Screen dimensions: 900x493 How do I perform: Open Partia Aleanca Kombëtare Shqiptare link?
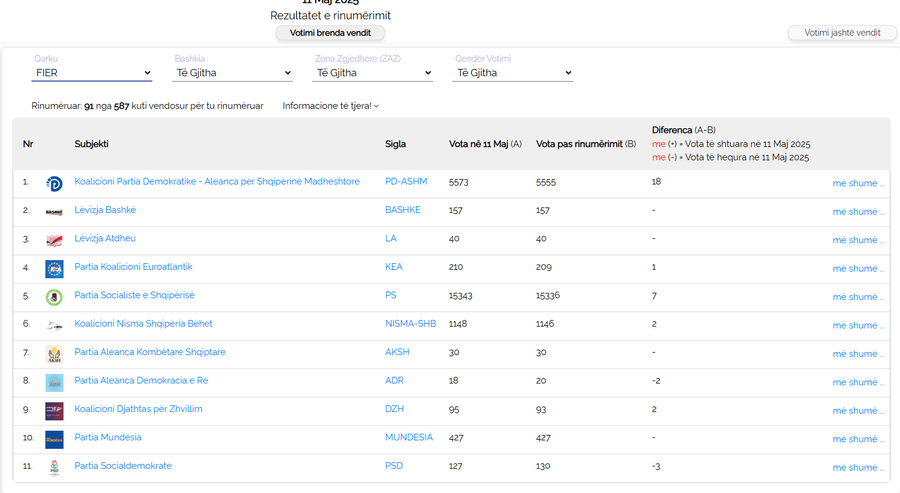pos(150,352)
